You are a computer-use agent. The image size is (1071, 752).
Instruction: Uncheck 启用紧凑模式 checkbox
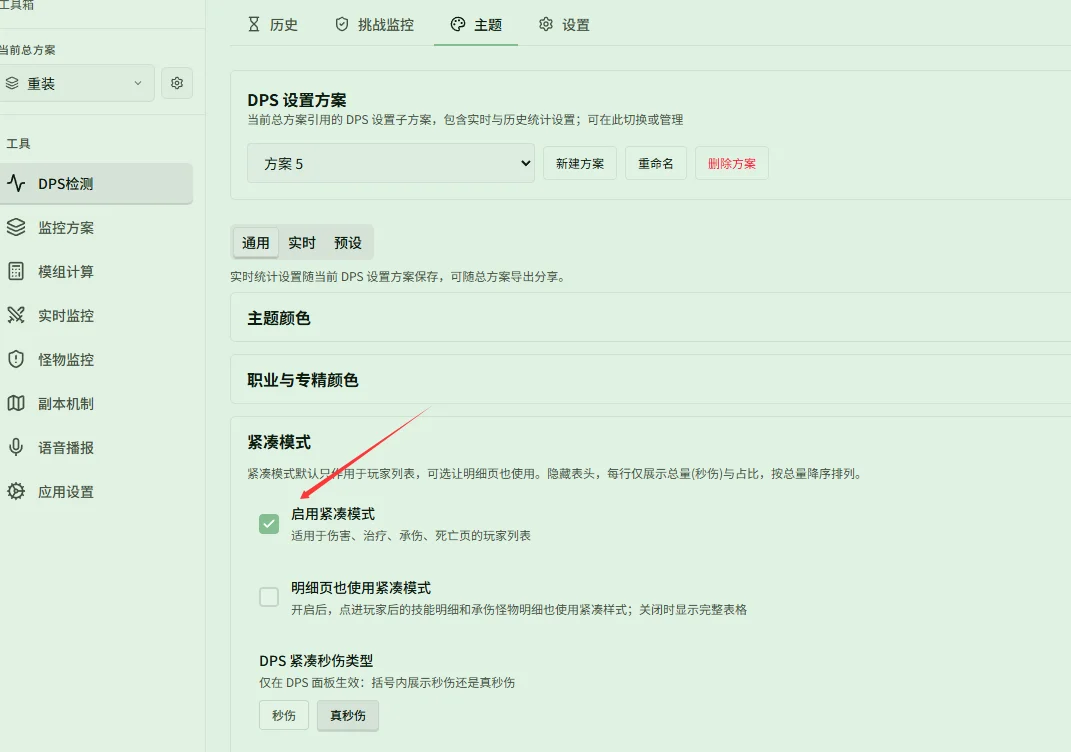[269, 524]
